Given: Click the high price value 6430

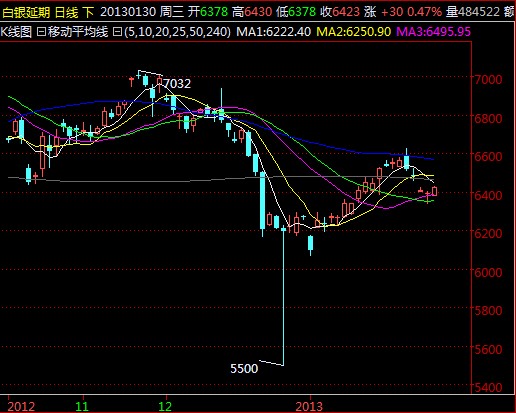Looking at the screenshot, I should point(258,12).
